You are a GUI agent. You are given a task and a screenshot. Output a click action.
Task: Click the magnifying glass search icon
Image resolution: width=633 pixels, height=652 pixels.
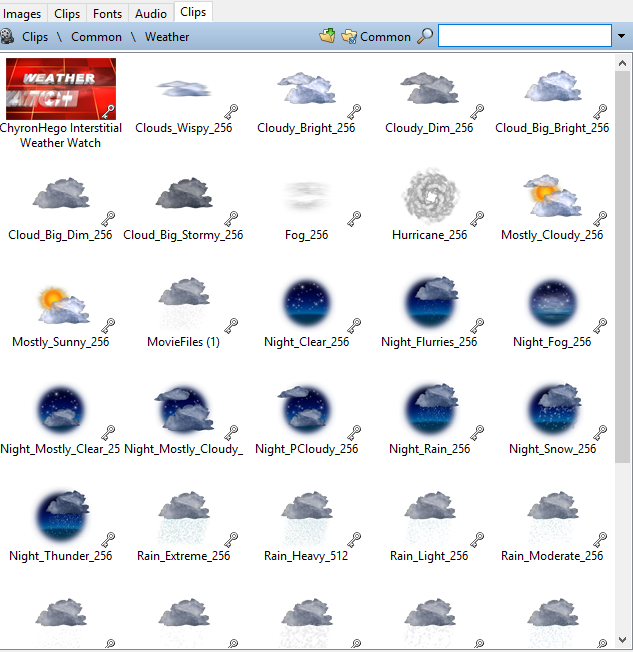425,36
